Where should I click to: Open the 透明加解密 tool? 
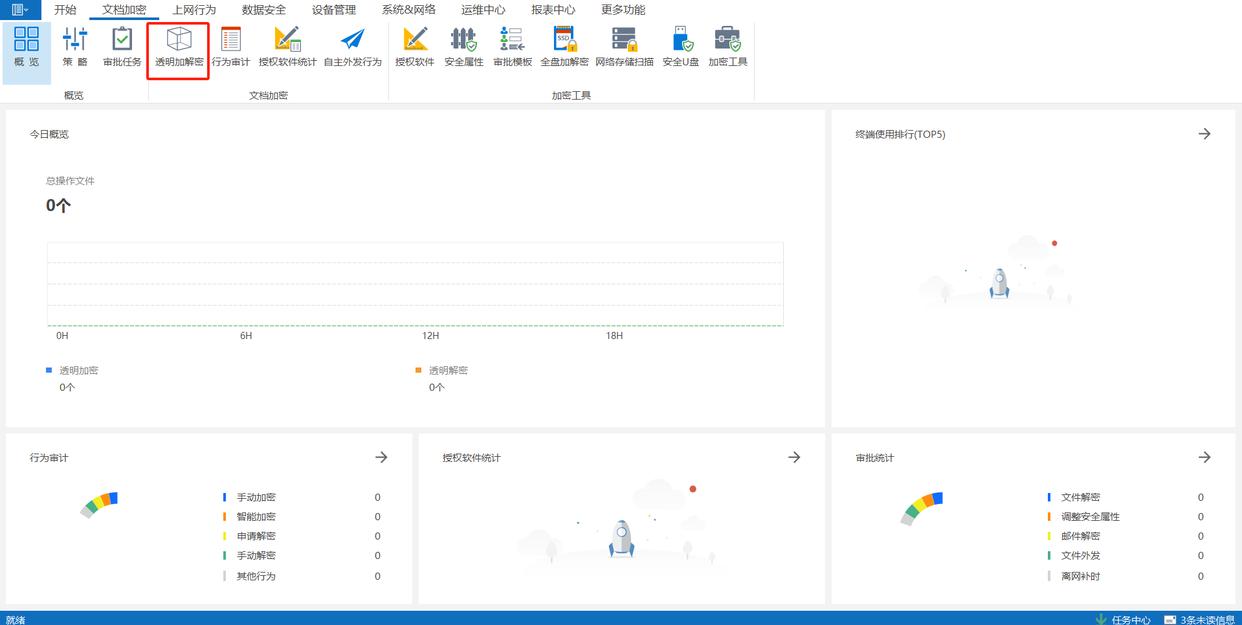click(x=179, y=48)
